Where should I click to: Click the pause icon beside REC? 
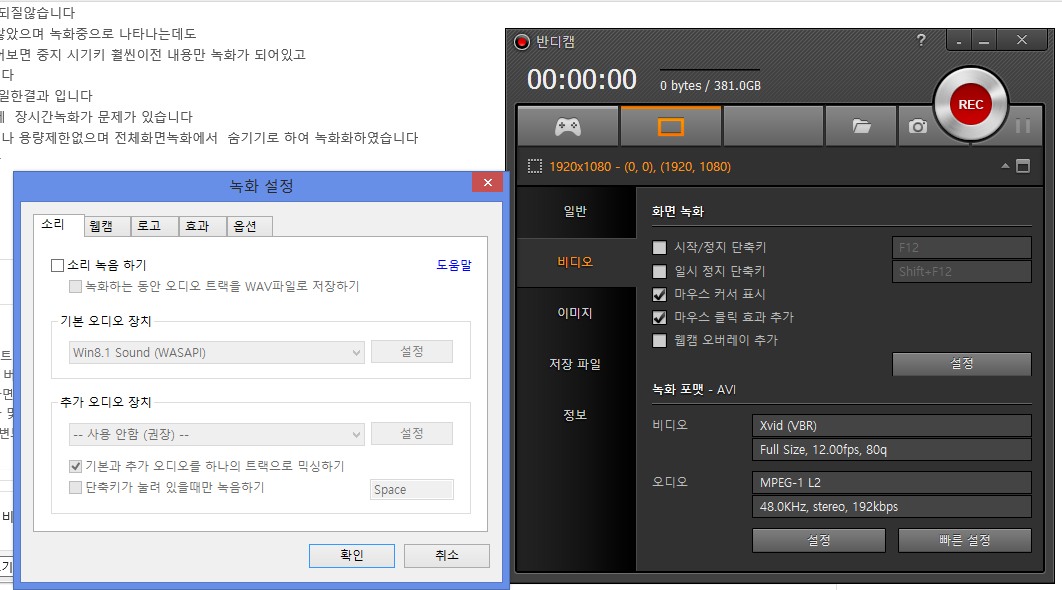tap(1023, 125)
